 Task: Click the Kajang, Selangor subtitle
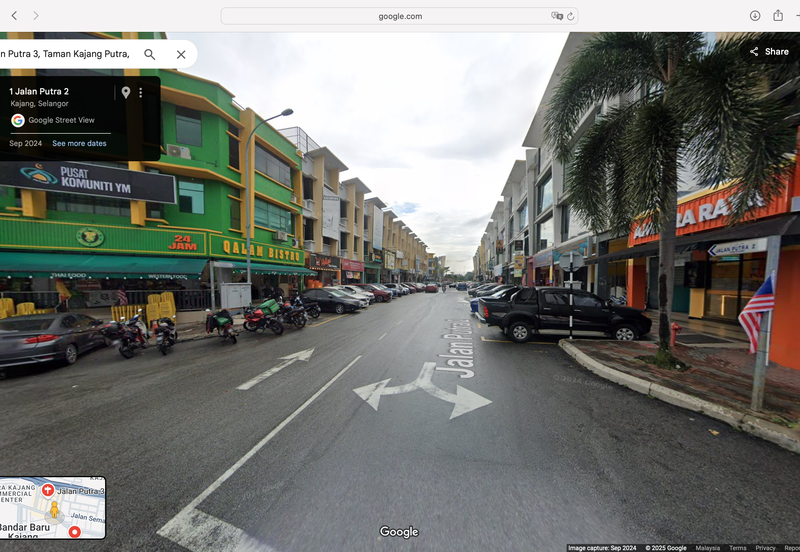point(39,104)
